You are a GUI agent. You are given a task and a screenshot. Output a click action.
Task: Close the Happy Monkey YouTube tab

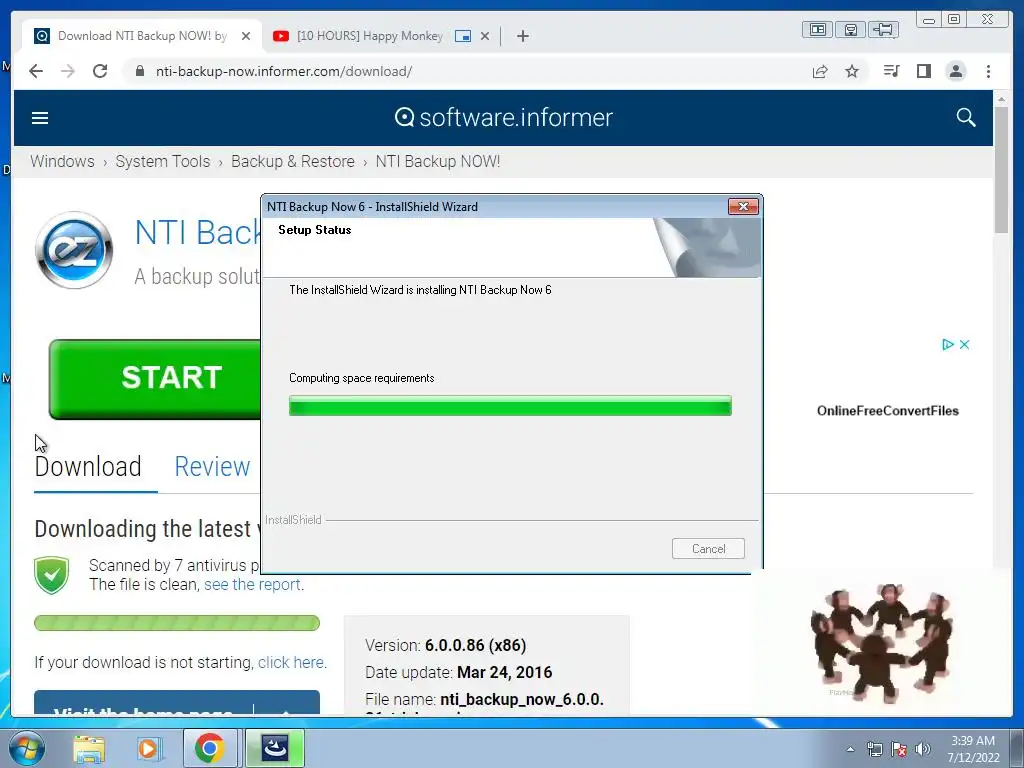[x=485, y=36]
